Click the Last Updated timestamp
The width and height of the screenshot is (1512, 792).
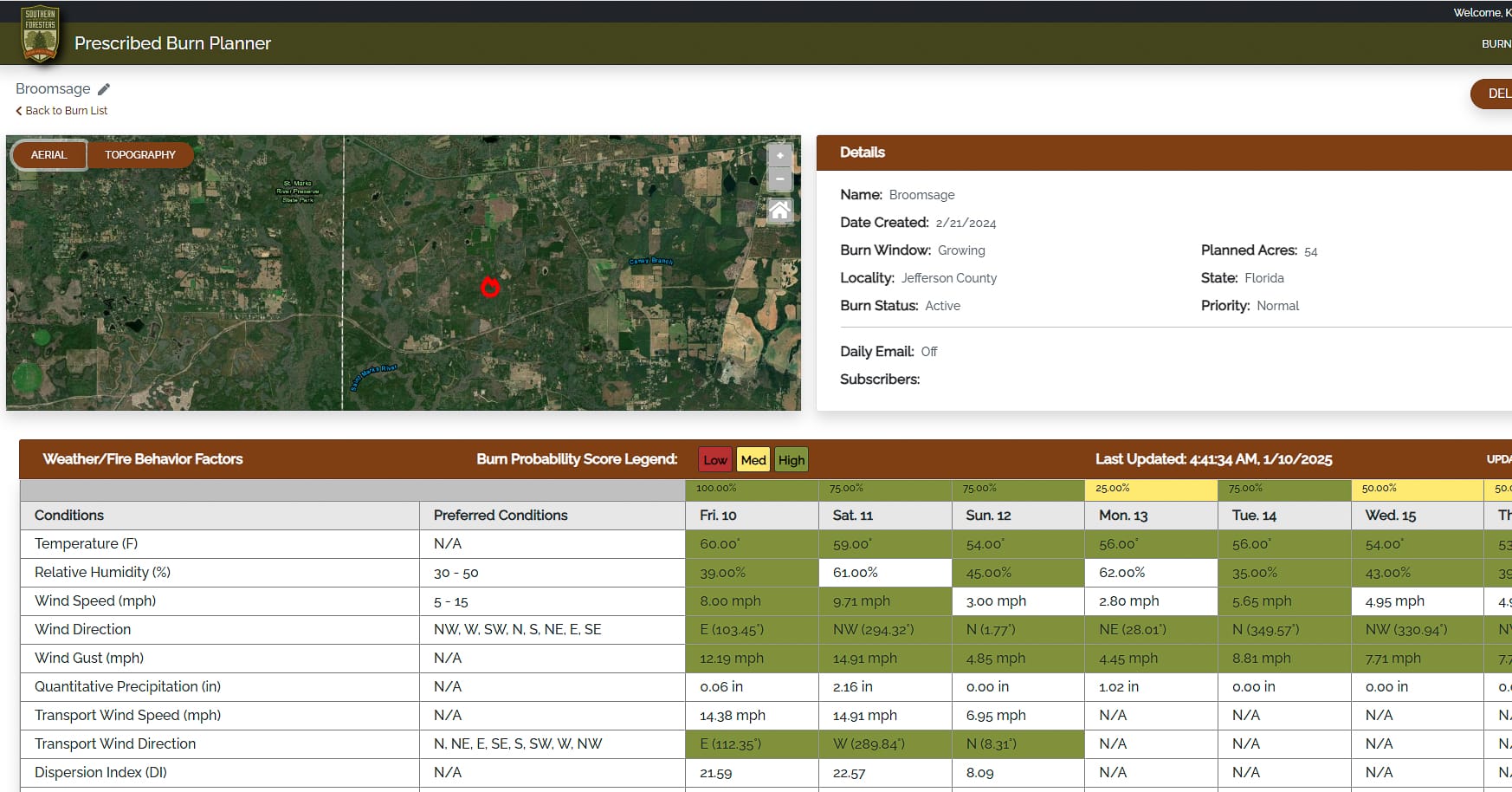(1213, 460)
